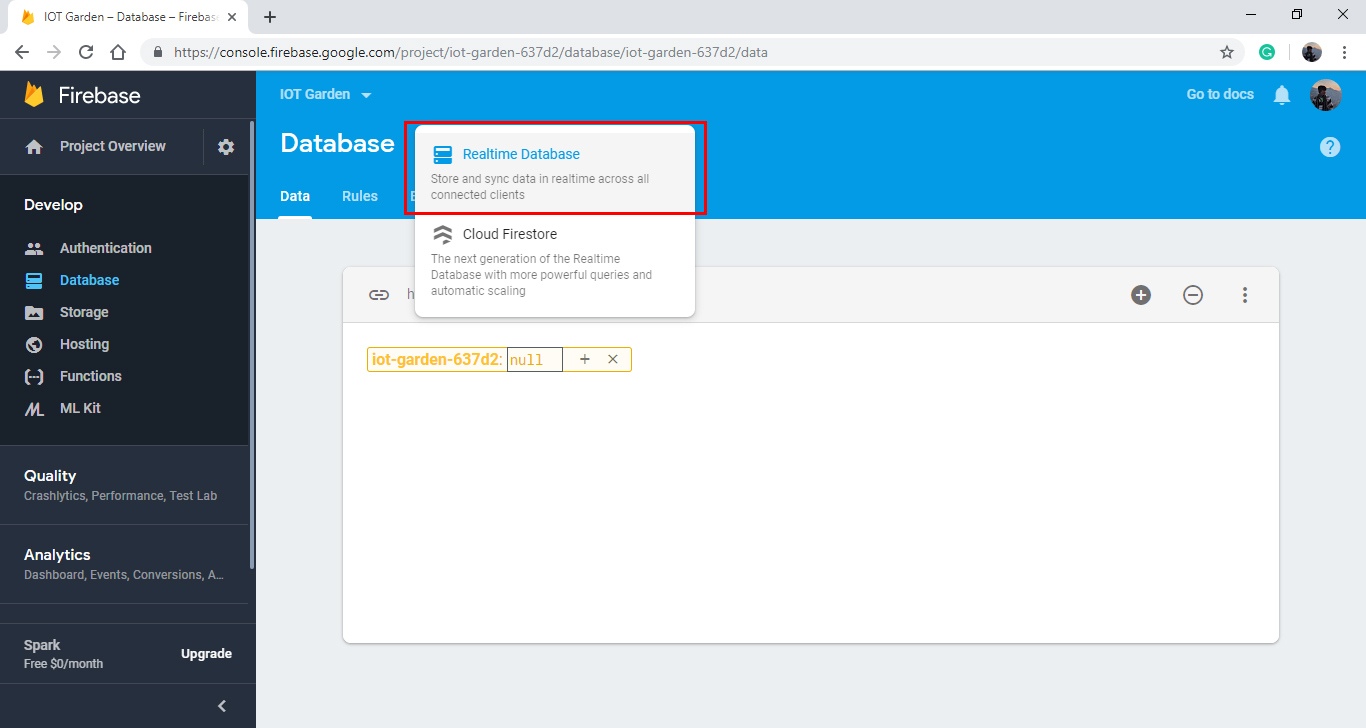This screenshot has height=728, width=1366.
Task: Open Go to docs link
Action: (x=1219, y=93)
